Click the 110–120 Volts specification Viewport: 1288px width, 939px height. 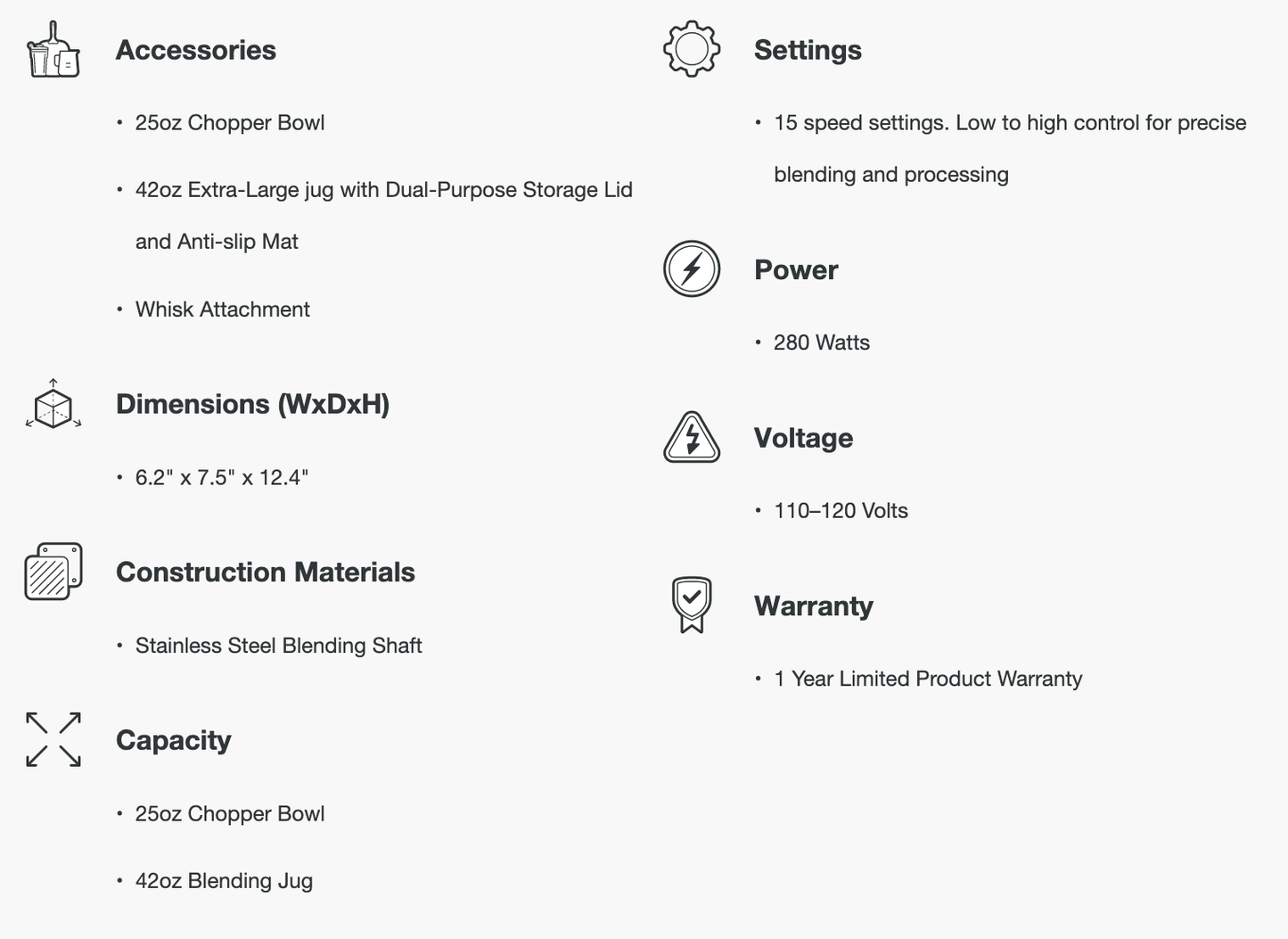coord(841,511)
